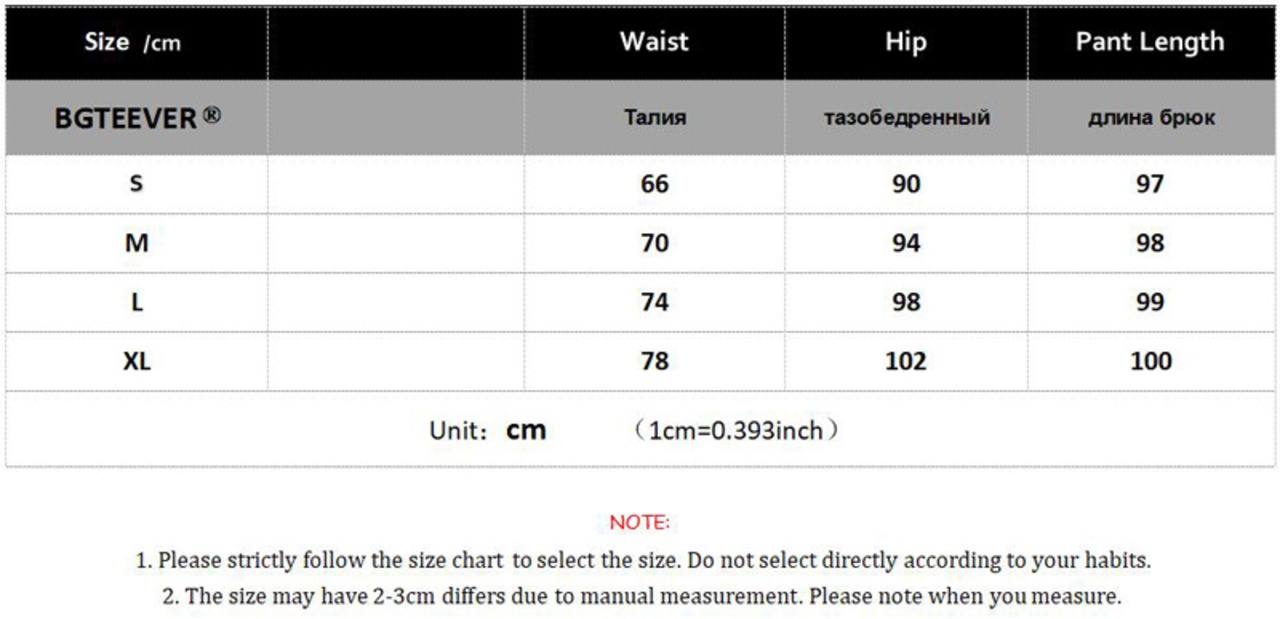The image size is (1280, 619).
Task: Click the 1cm=0.393inch conversion text
Action: [736, 431]
